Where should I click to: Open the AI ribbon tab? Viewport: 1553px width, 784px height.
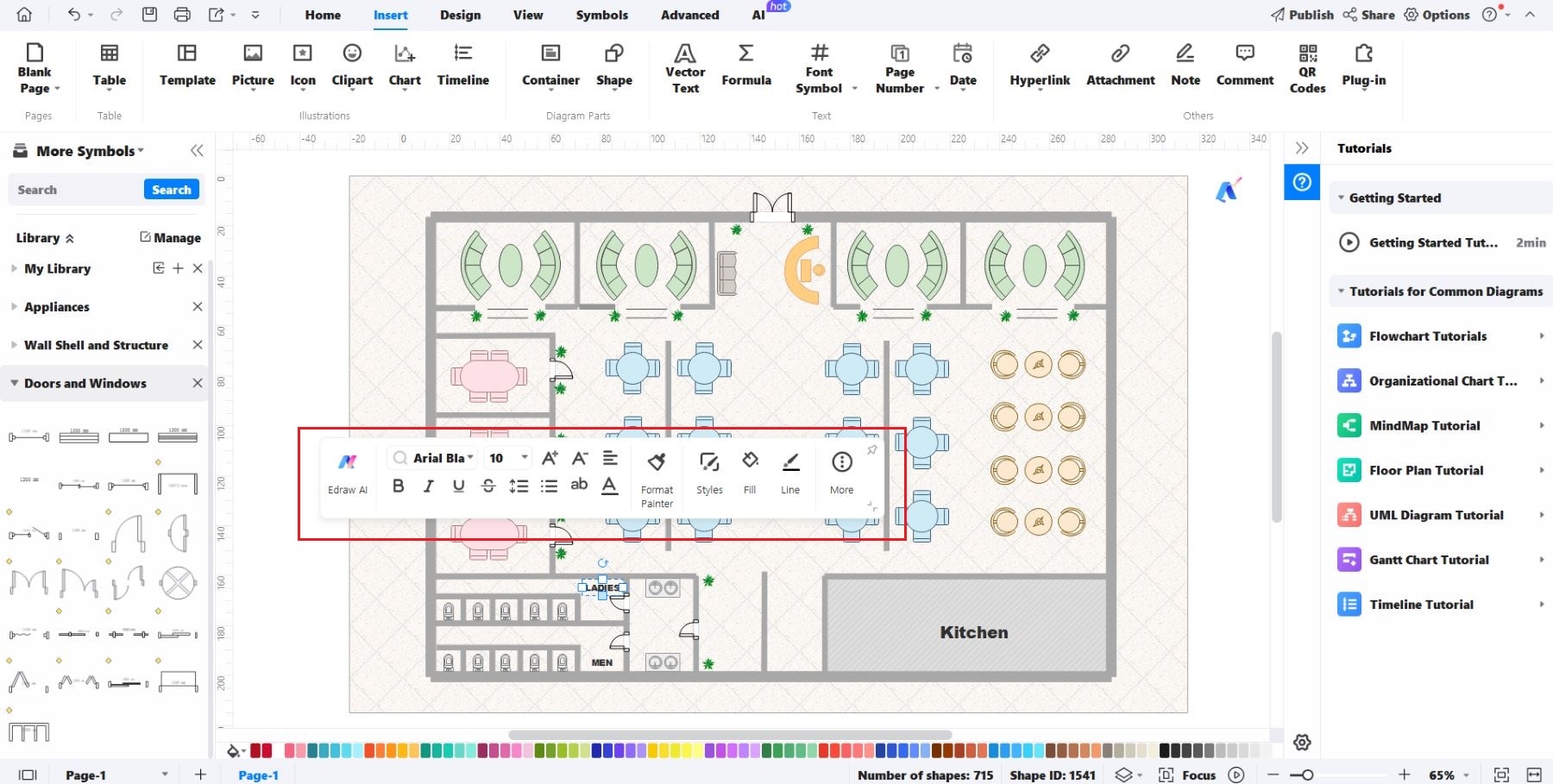coord(758,15)
